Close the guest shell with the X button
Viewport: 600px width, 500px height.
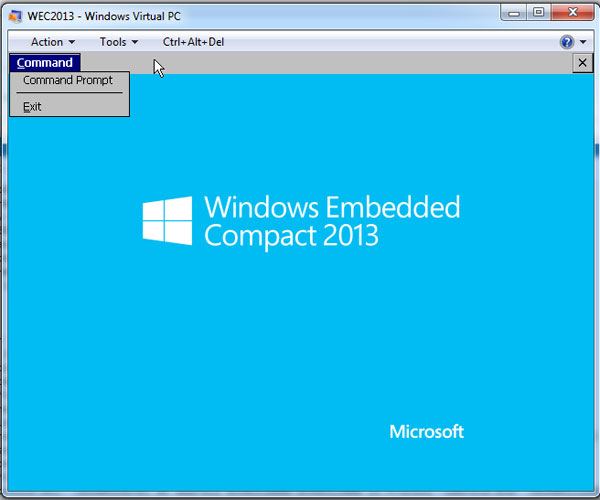tap(582, 62)
